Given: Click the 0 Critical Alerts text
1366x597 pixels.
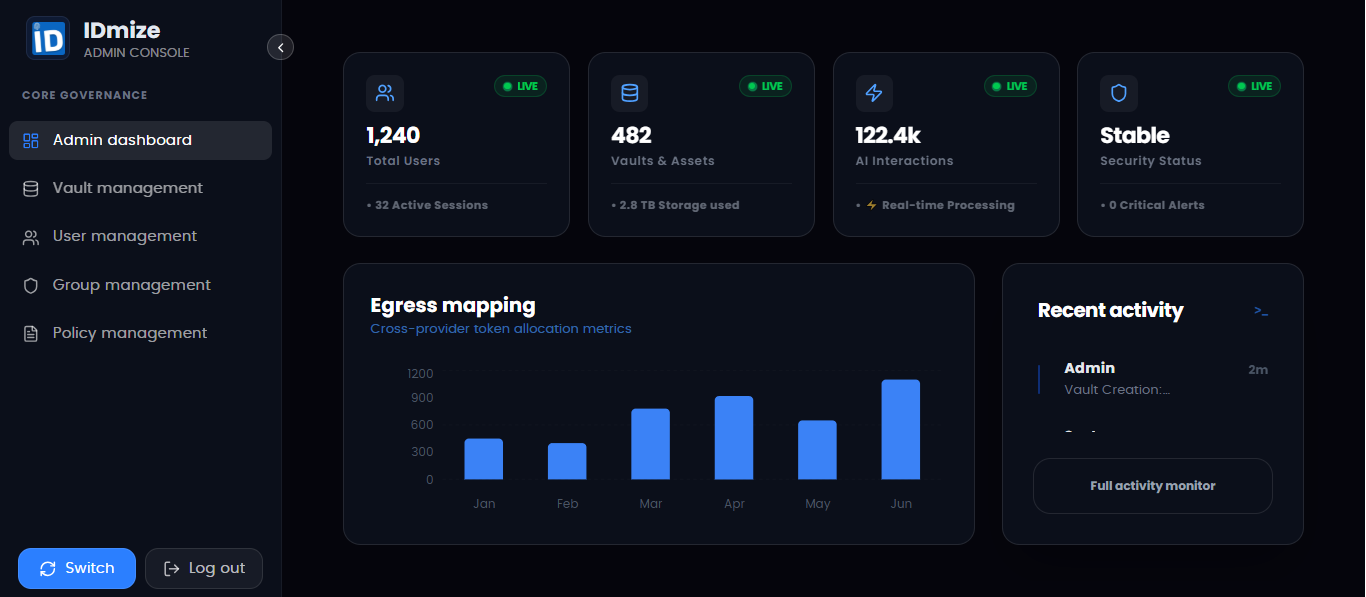Looking at the screenshot, I should 1157,205.
